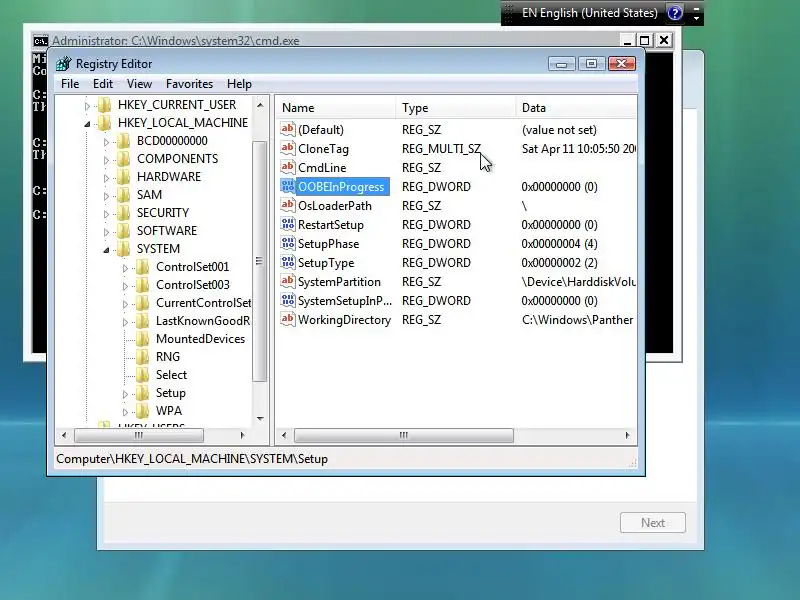Click the MountedDevices folder icon
This screenshot has width=800, height=600.
(x=143, y=339)
